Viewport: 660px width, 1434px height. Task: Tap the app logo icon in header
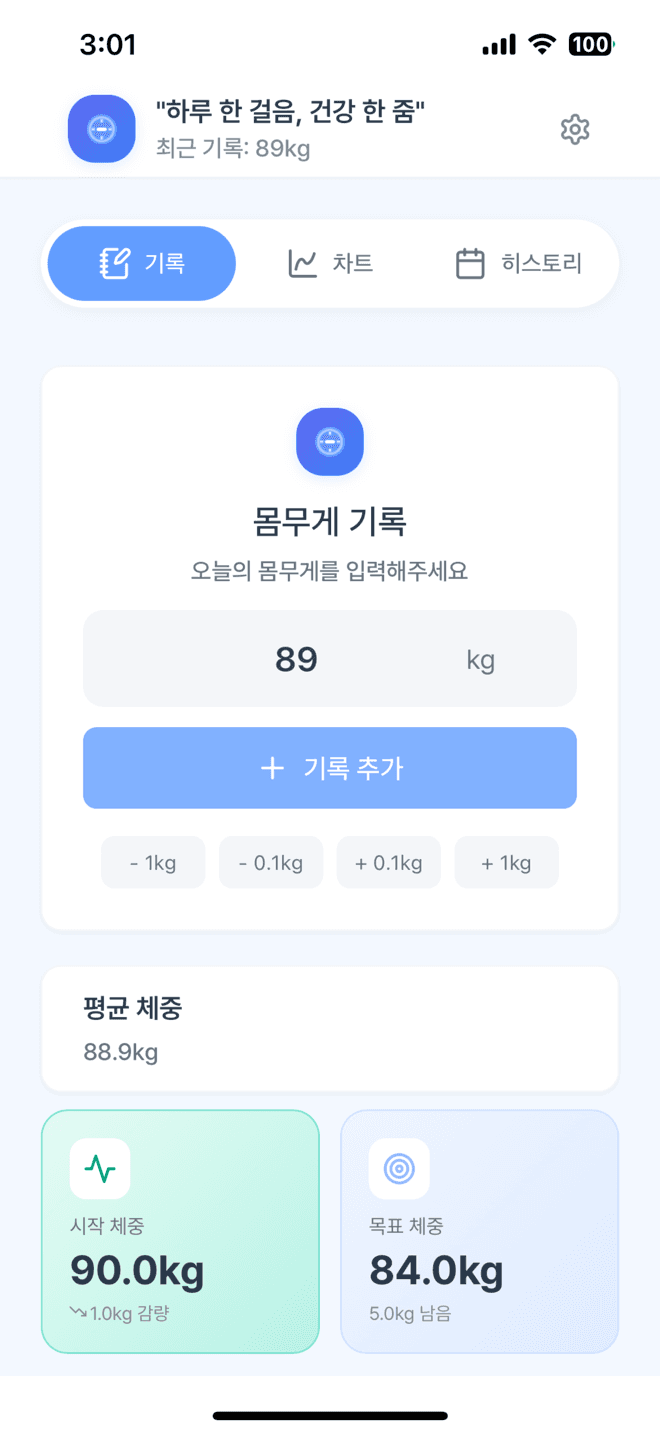point(102,129)
